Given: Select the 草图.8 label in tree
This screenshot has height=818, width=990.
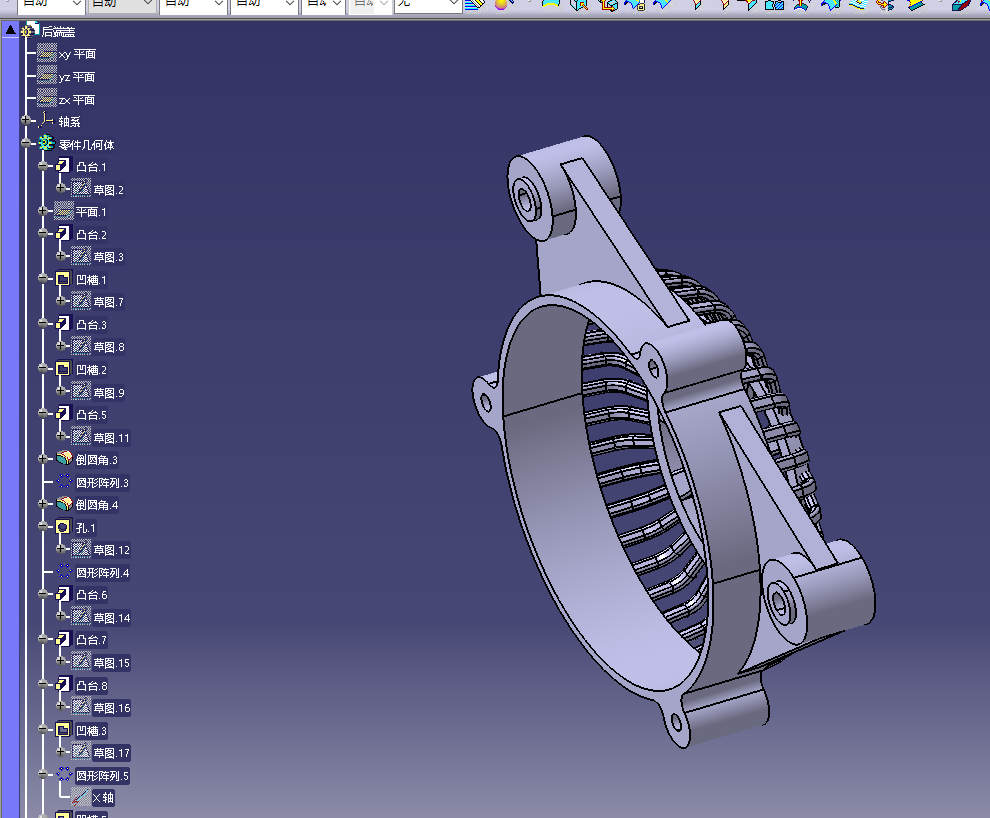Looking at the screenshot, I should (x=109, y=347).
